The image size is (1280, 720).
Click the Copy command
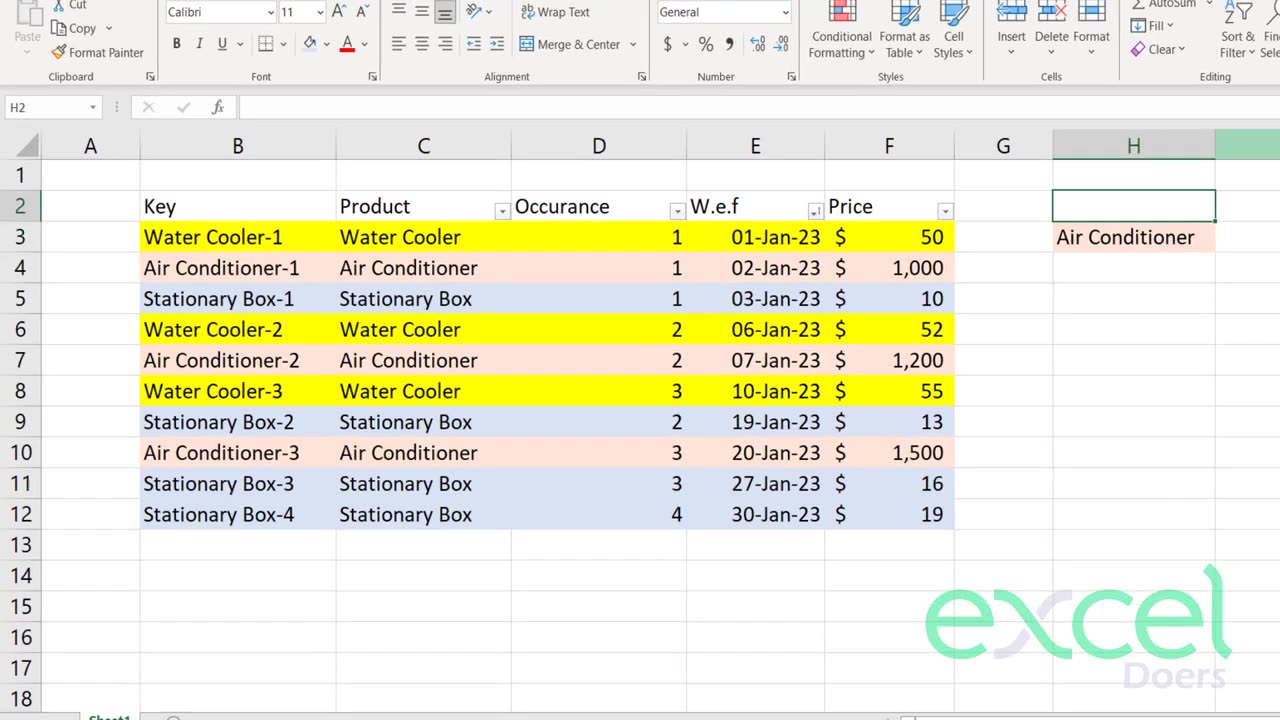[74, 28]
